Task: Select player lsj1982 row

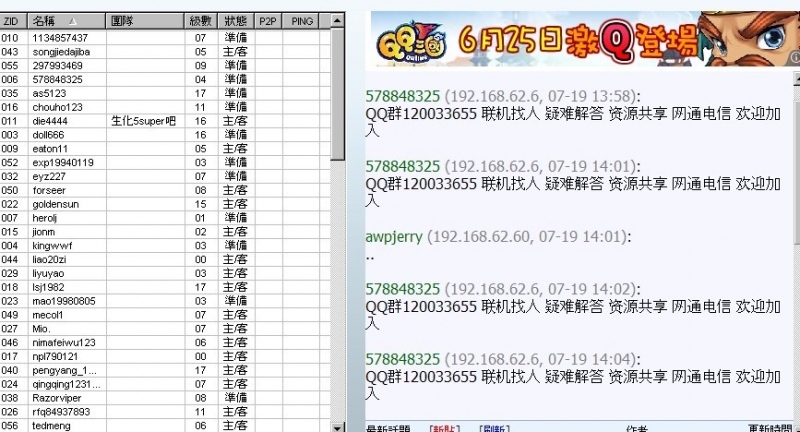Action: pos(165,287)
